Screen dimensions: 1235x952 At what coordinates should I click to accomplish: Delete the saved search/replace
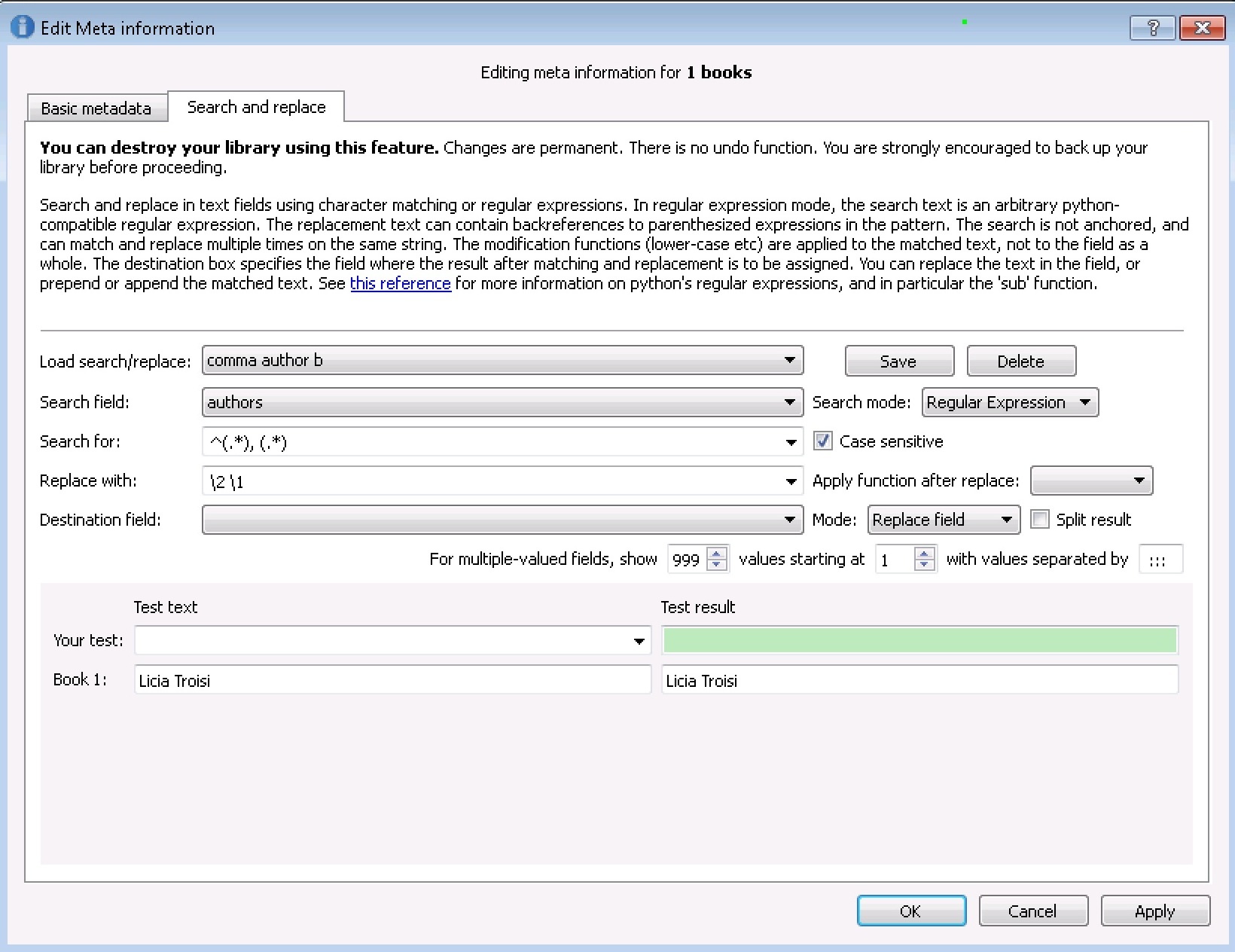point(1021,362)
